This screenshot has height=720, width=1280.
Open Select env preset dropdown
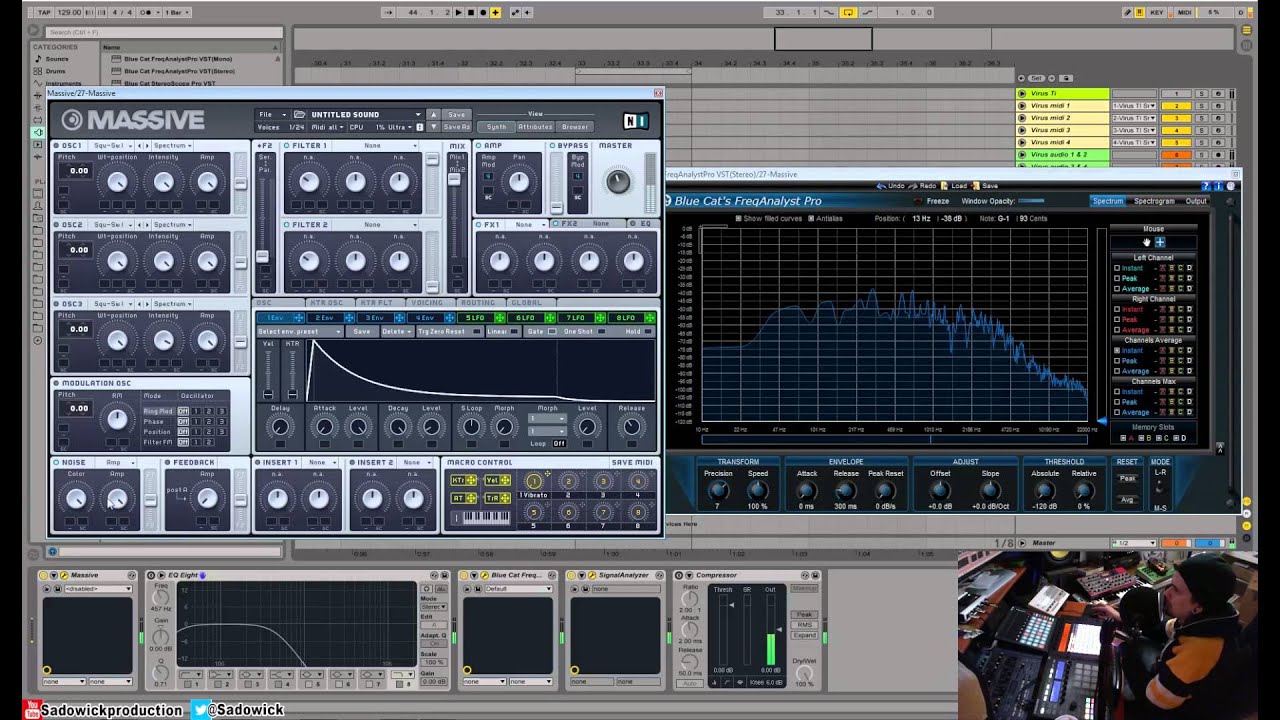click(x=299, y=331)
